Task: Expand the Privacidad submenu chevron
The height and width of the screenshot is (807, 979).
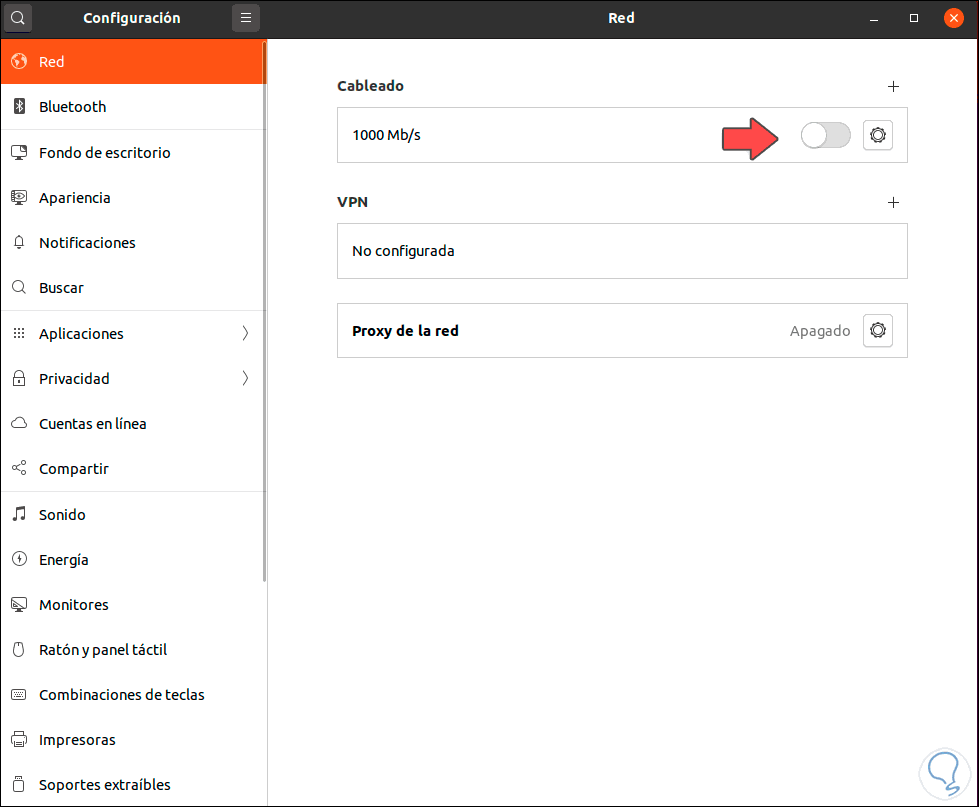Action: [245, 379]
